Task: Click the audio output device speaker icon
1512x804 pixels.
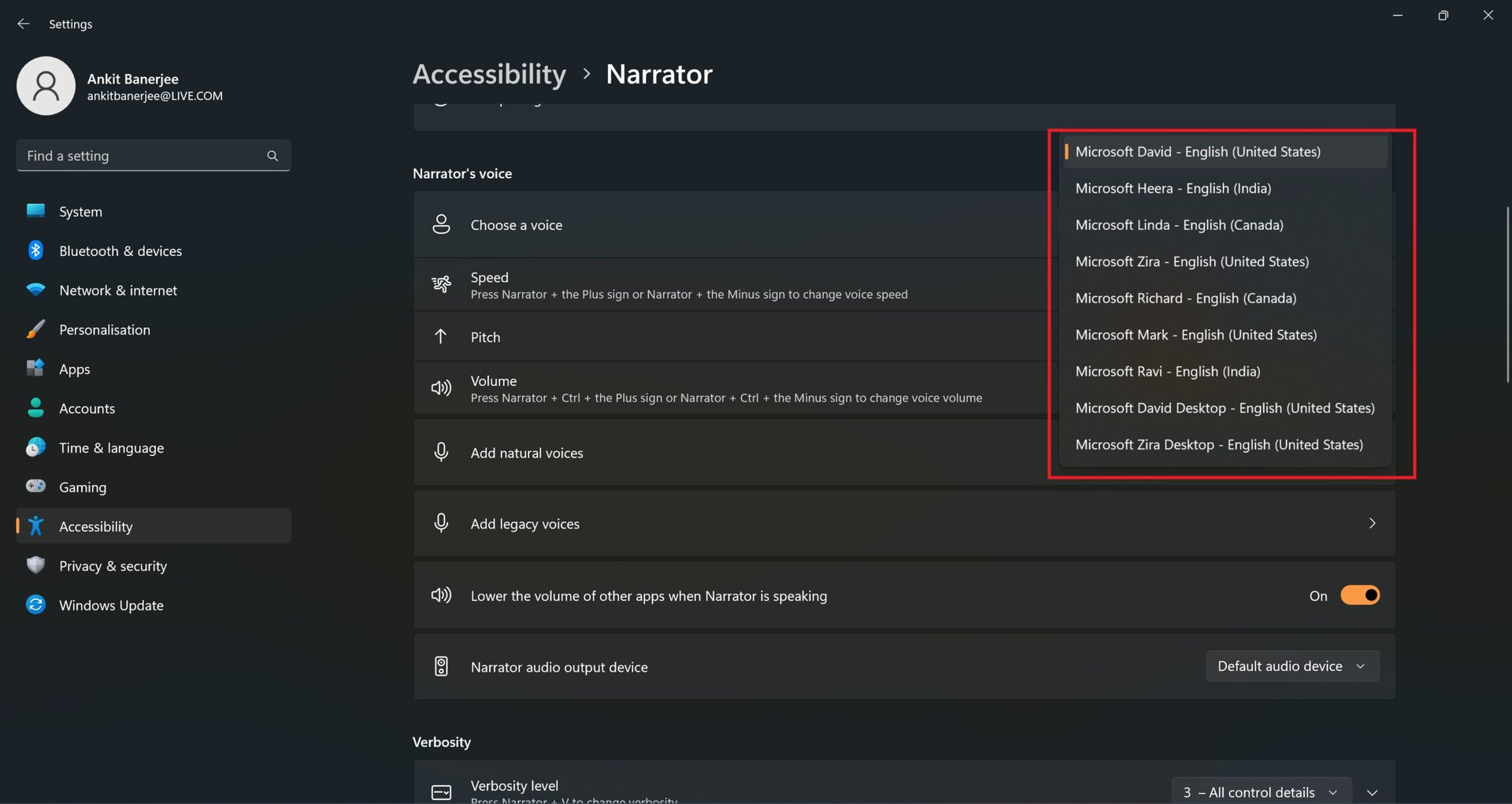Action: tap(441, 666)
